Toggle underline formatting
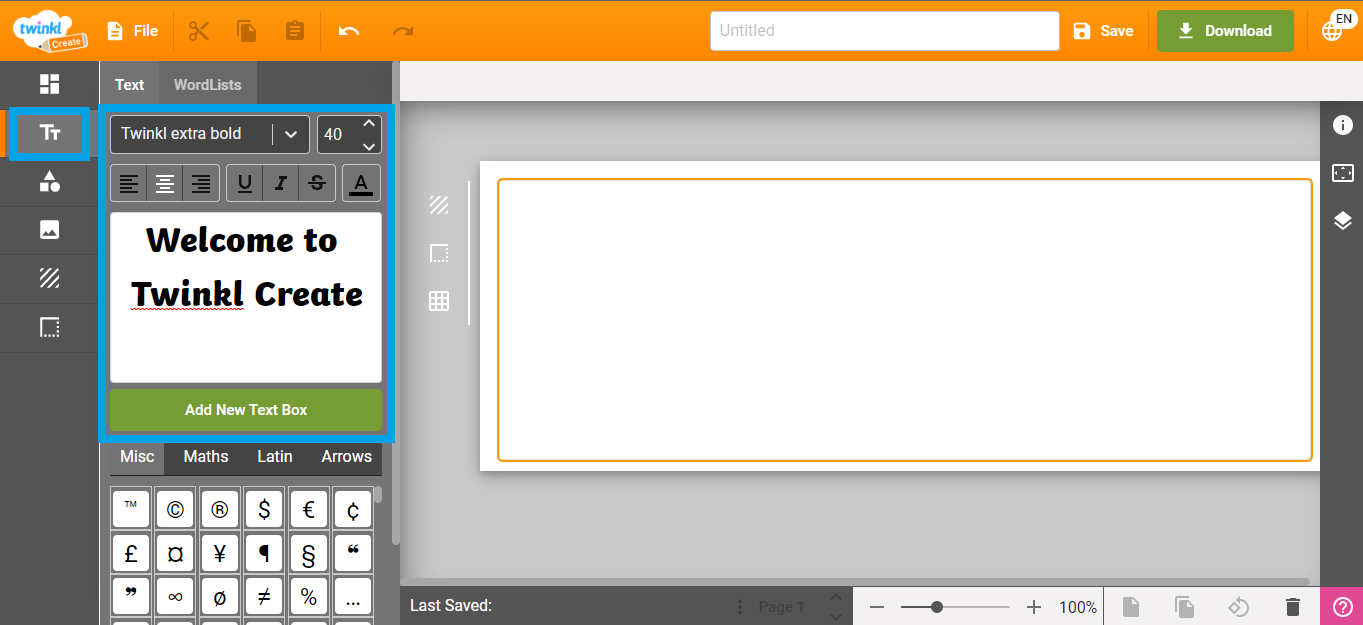Viewport: 1363px width, 625px height. click(x=245, y=183)
